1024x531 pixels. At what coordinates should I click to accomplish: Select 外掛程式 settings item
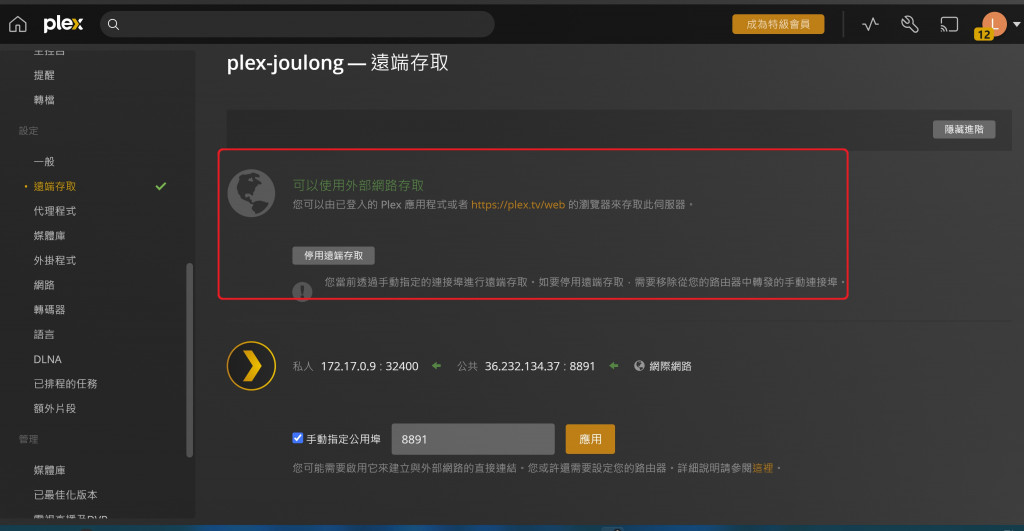click(55, 260)
